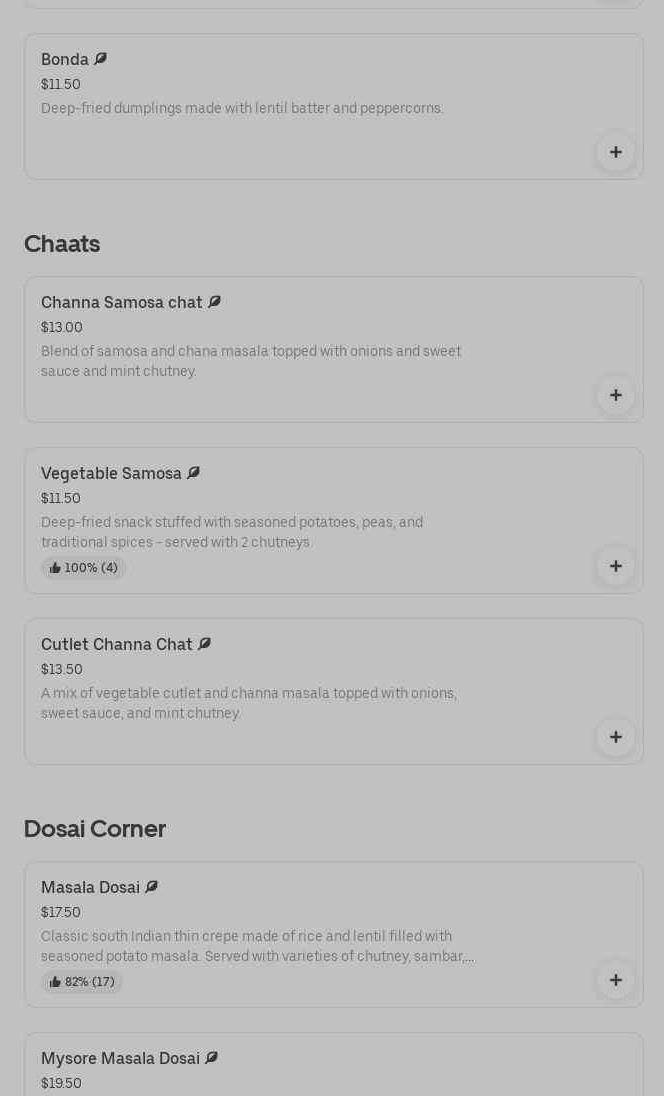This screenshot has height=1096, width=664.
Task: Click the leaf icon beside Bonda
Action: tap(100, 59)
